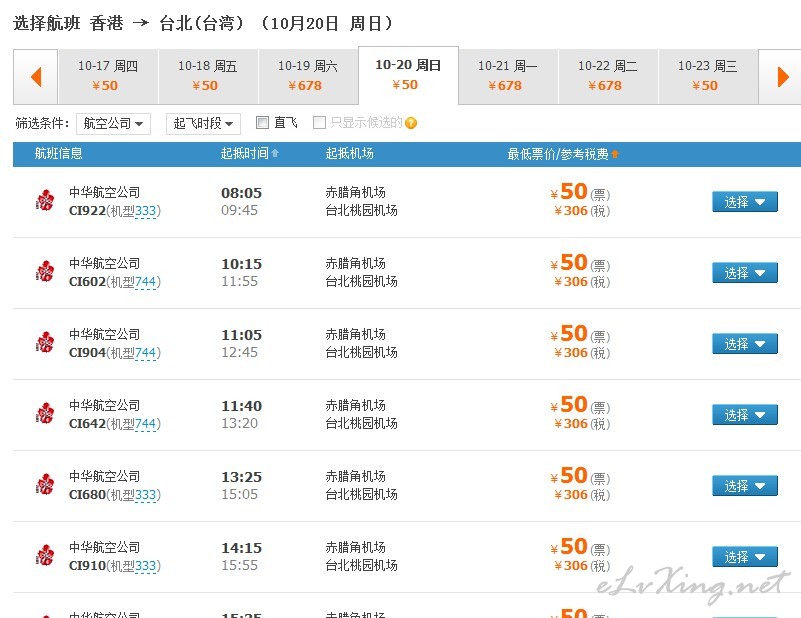
Task: Click the ¥306 tax for CI602
Action: (571, 281)
